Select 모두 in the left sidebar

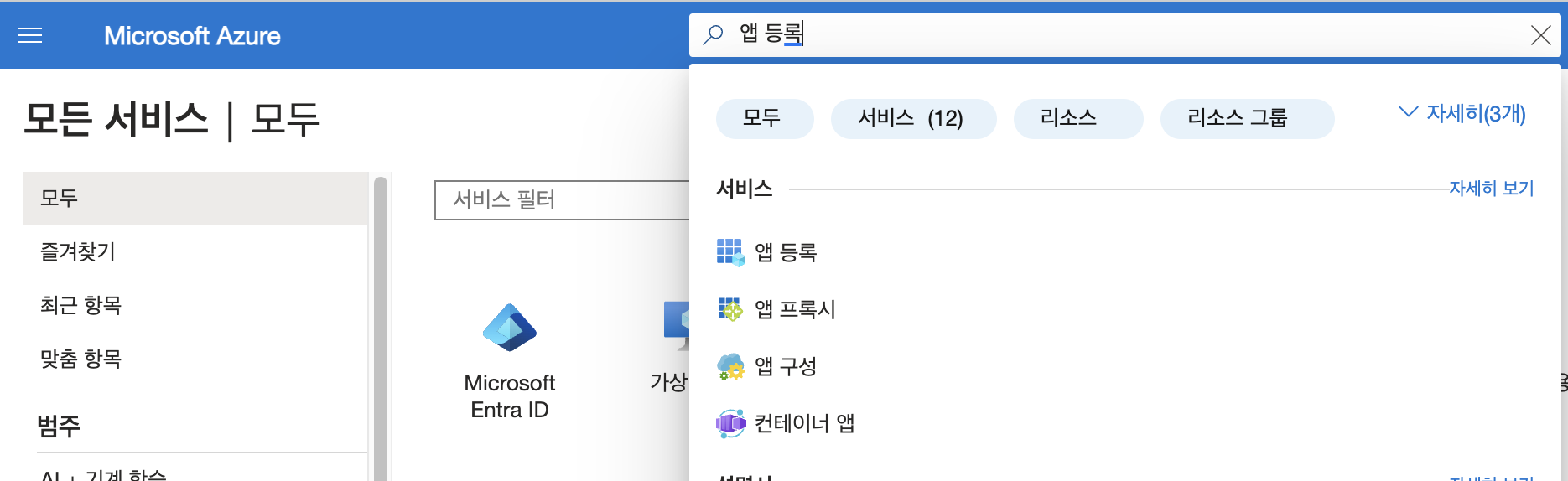[x=195, y=199]
